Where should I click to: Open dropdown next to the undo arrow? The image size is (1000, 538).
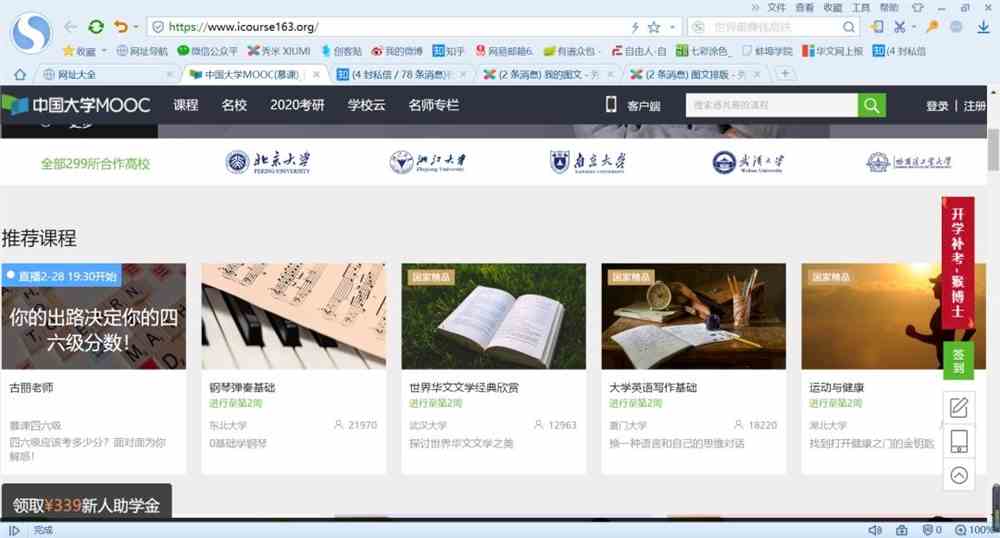pos(135,27)
